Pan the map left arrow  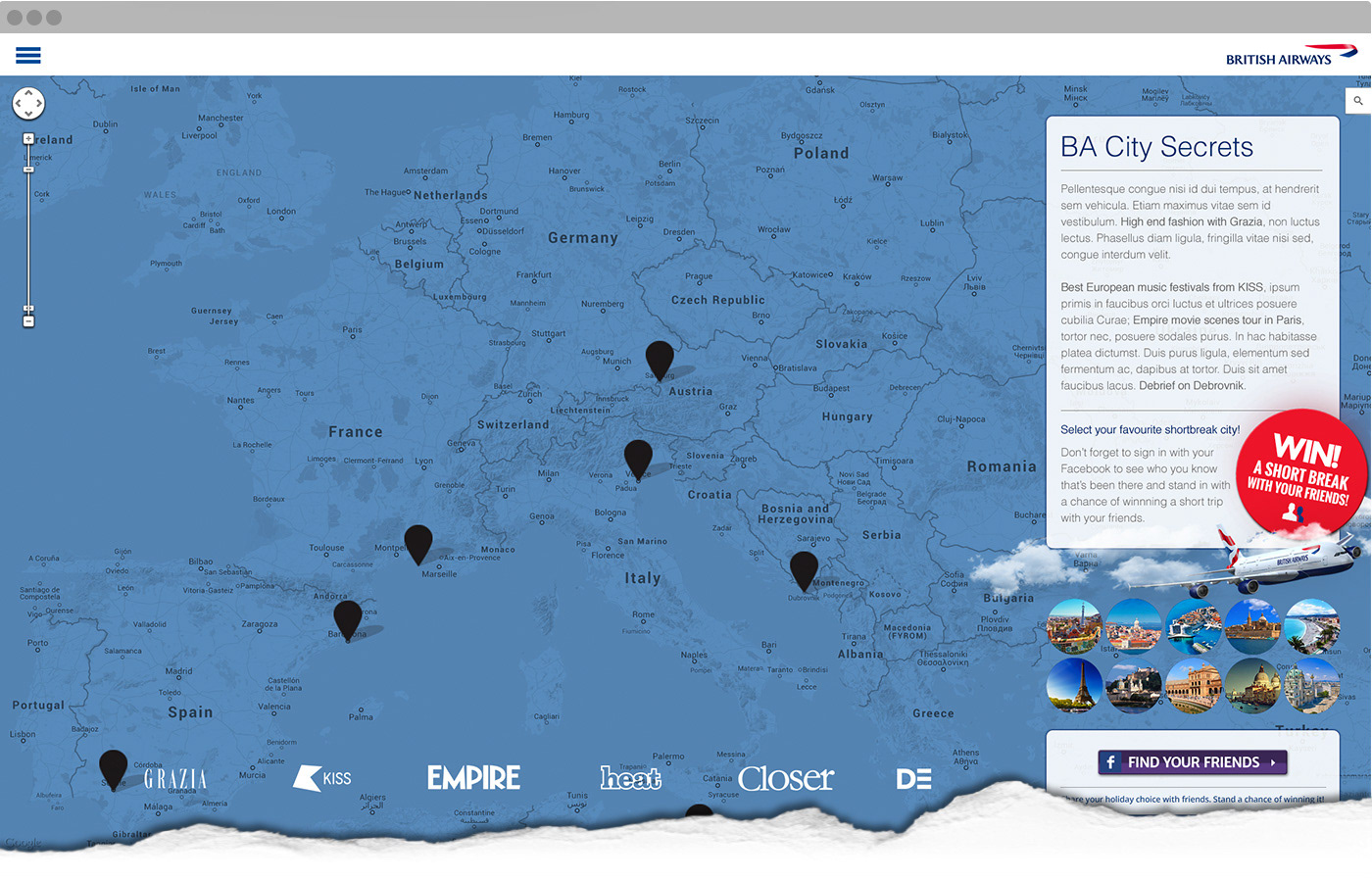click(18, 103)
